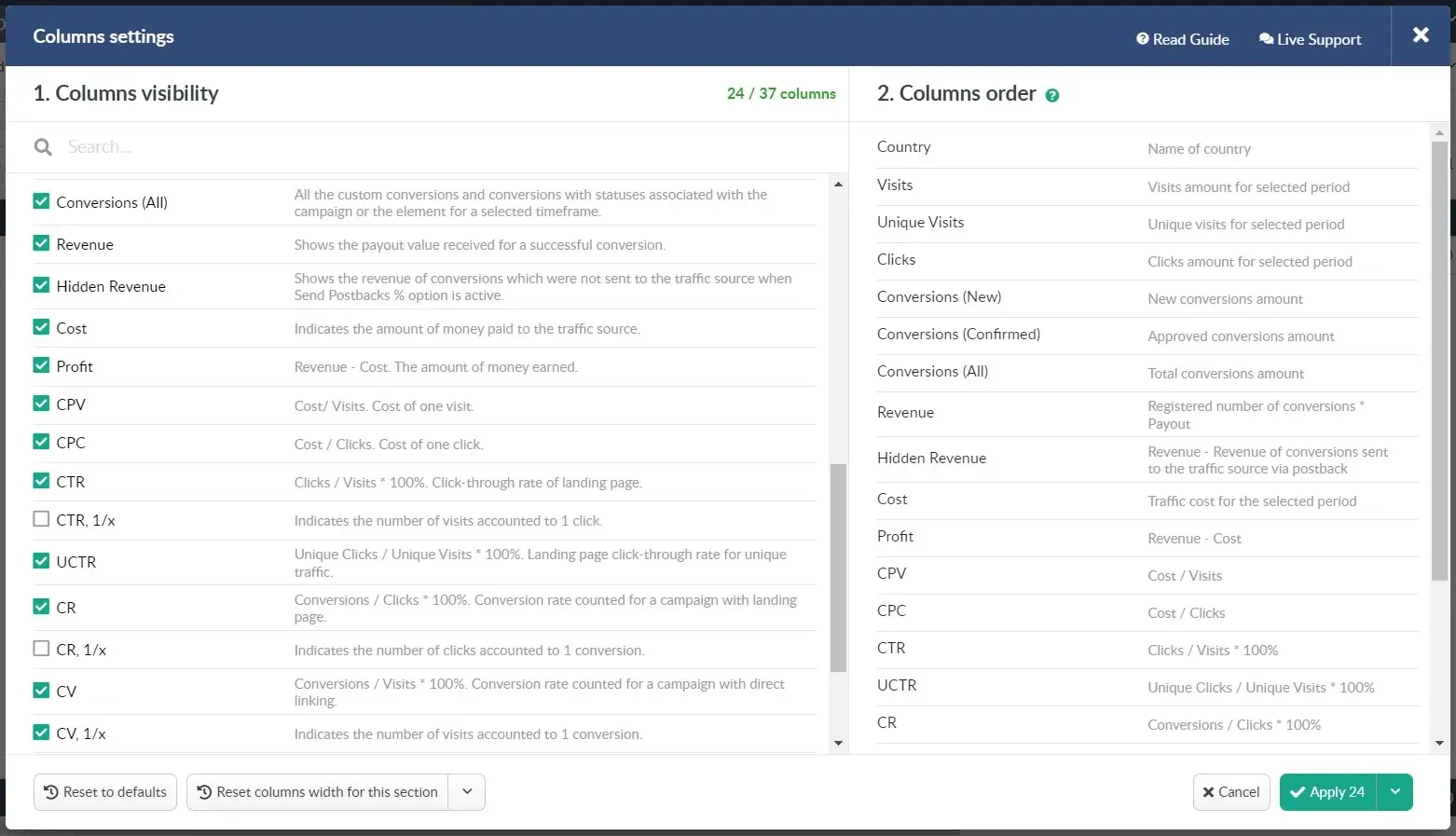
Task: Click Reset columns width for this section
Action: pyautogui.click(x=318, y=792)
